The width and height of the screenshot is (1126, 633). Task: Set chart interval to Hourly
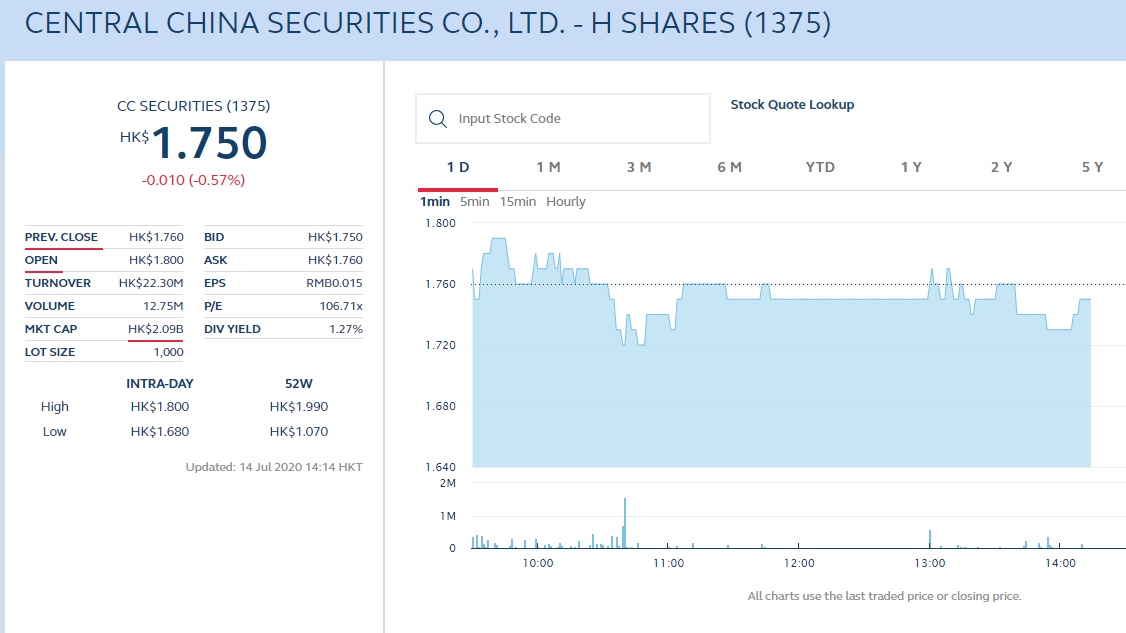click(566, 202)
